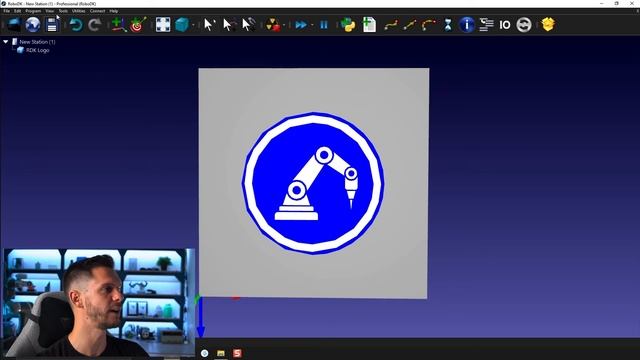Undo the last action
Viewport: 640px width, 360px height.
pos(76,25)
